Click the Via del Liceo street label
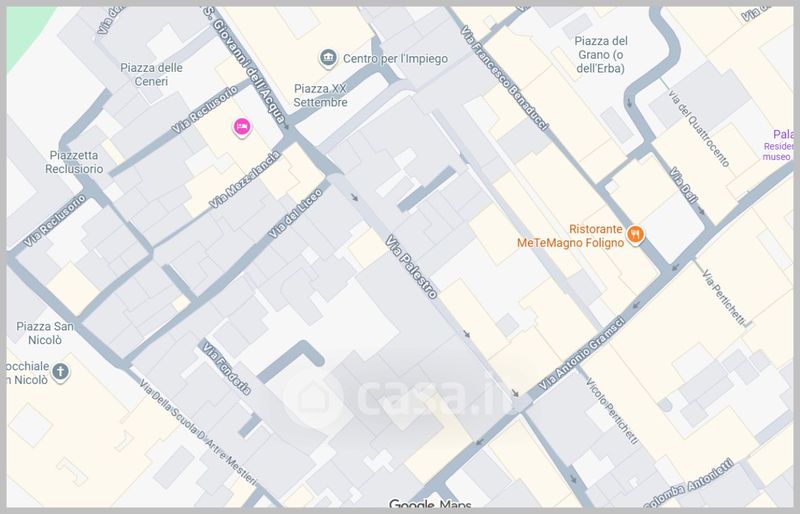This screenshot has width=800, height=514. (295, 213)
